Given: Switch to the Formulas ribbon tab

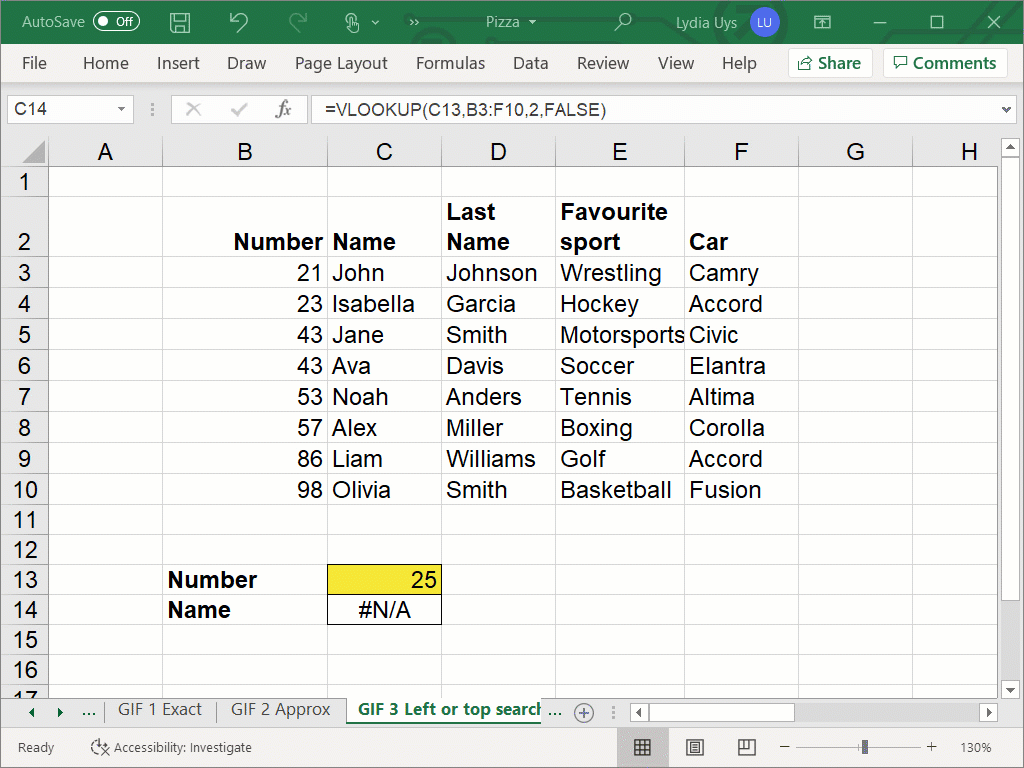Looking at the screenshot, I should tap(450, 63).
